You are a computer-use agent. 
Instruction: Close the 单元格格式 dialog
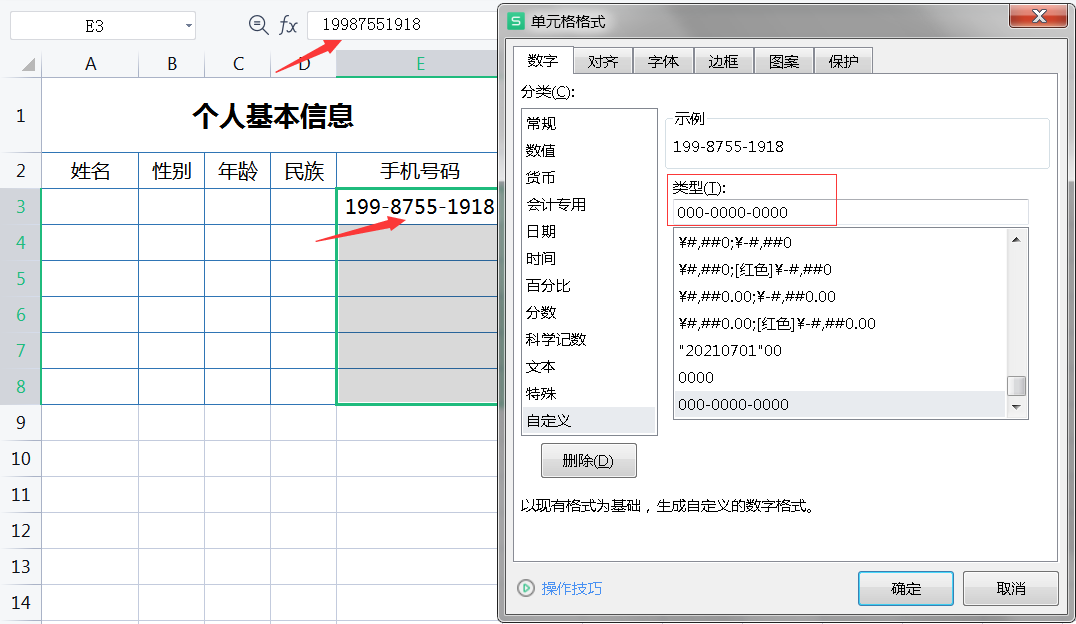[x=1039, y=16]
